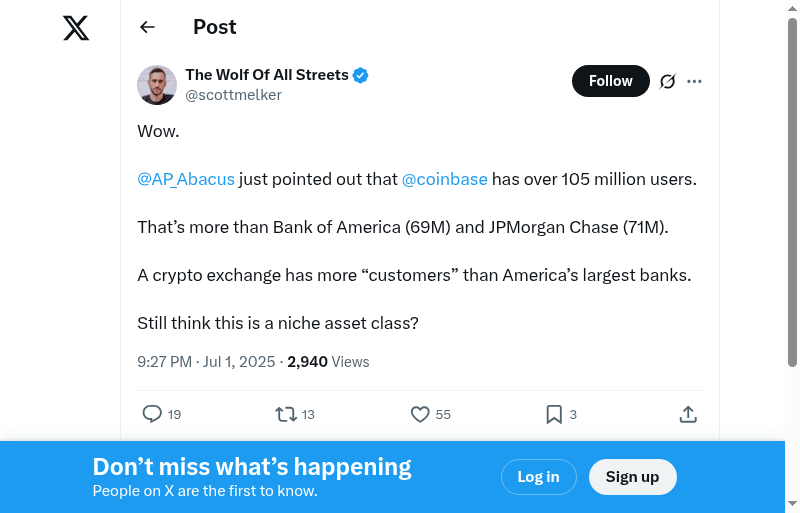Share the post via share icon

[x=688, y=414]
